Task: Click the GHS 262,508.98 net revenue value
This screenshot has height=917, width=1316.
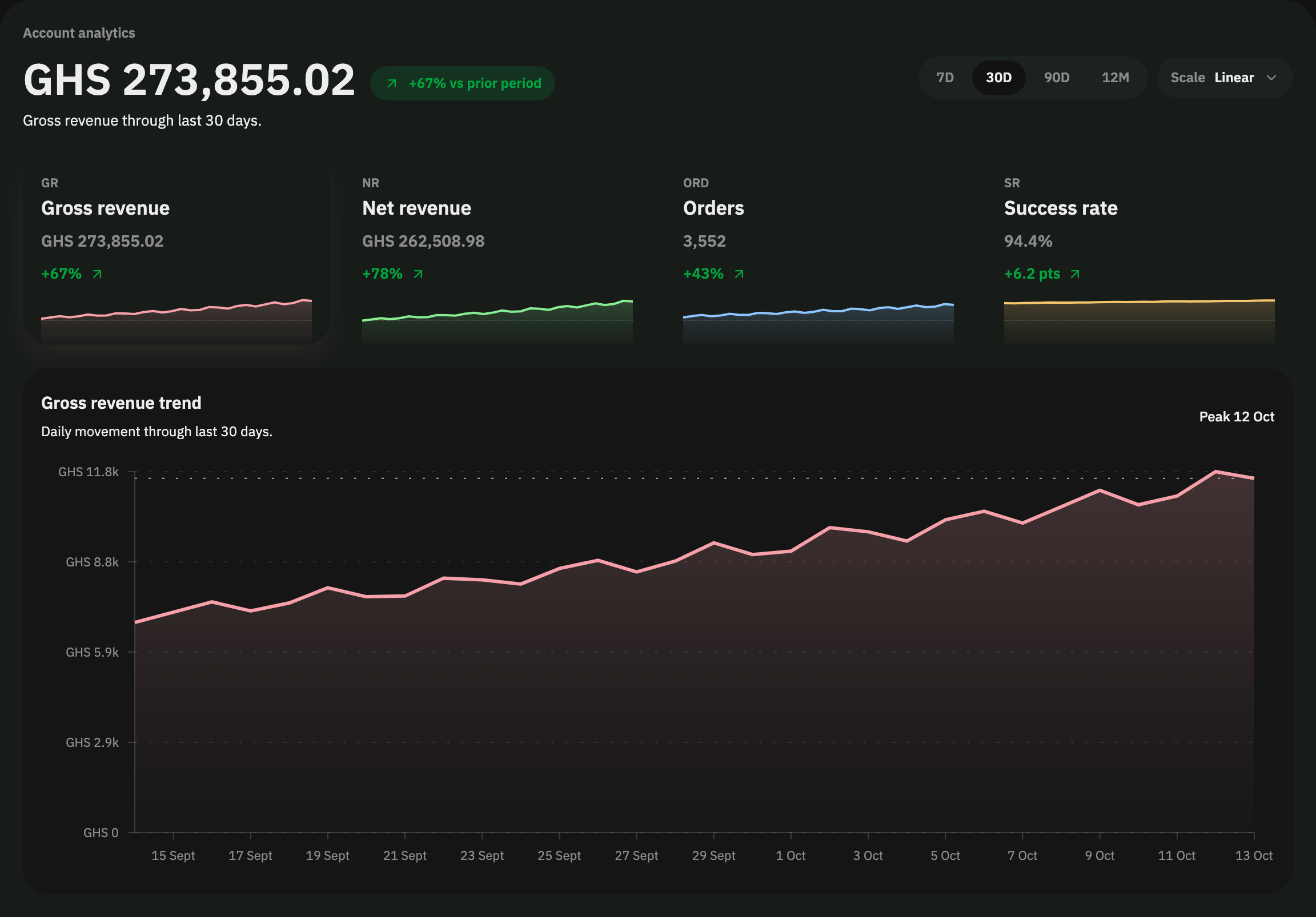Action: (x=423, y=242)
